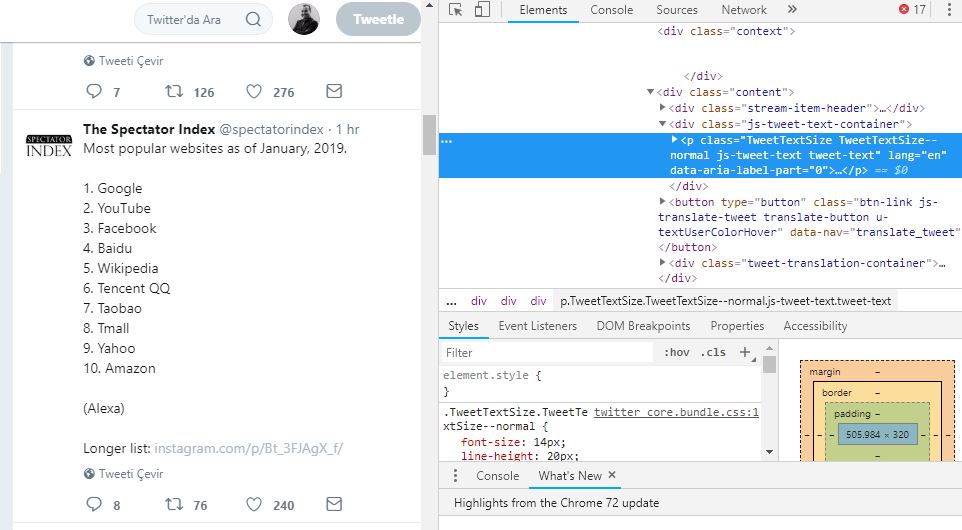The height and width of the screenshot is (530, 962).
Task: Select the p.TweetTextSize breadcrumb item
Action: 725,301
